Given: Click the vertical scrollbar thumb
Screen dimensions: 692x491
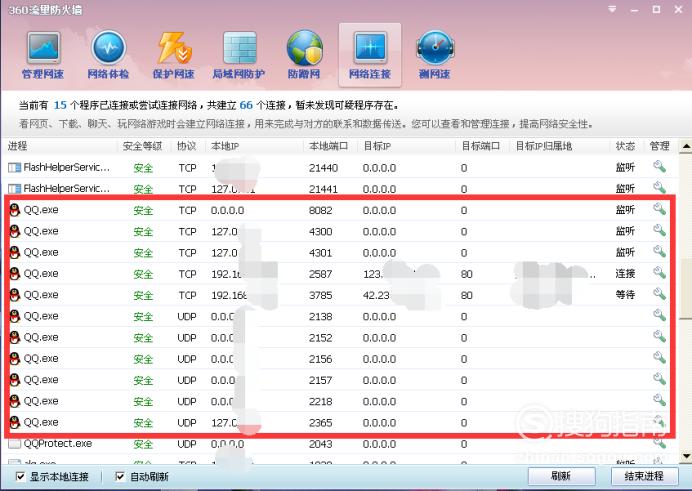Looking at the screenshot, I should coord(686,289).
